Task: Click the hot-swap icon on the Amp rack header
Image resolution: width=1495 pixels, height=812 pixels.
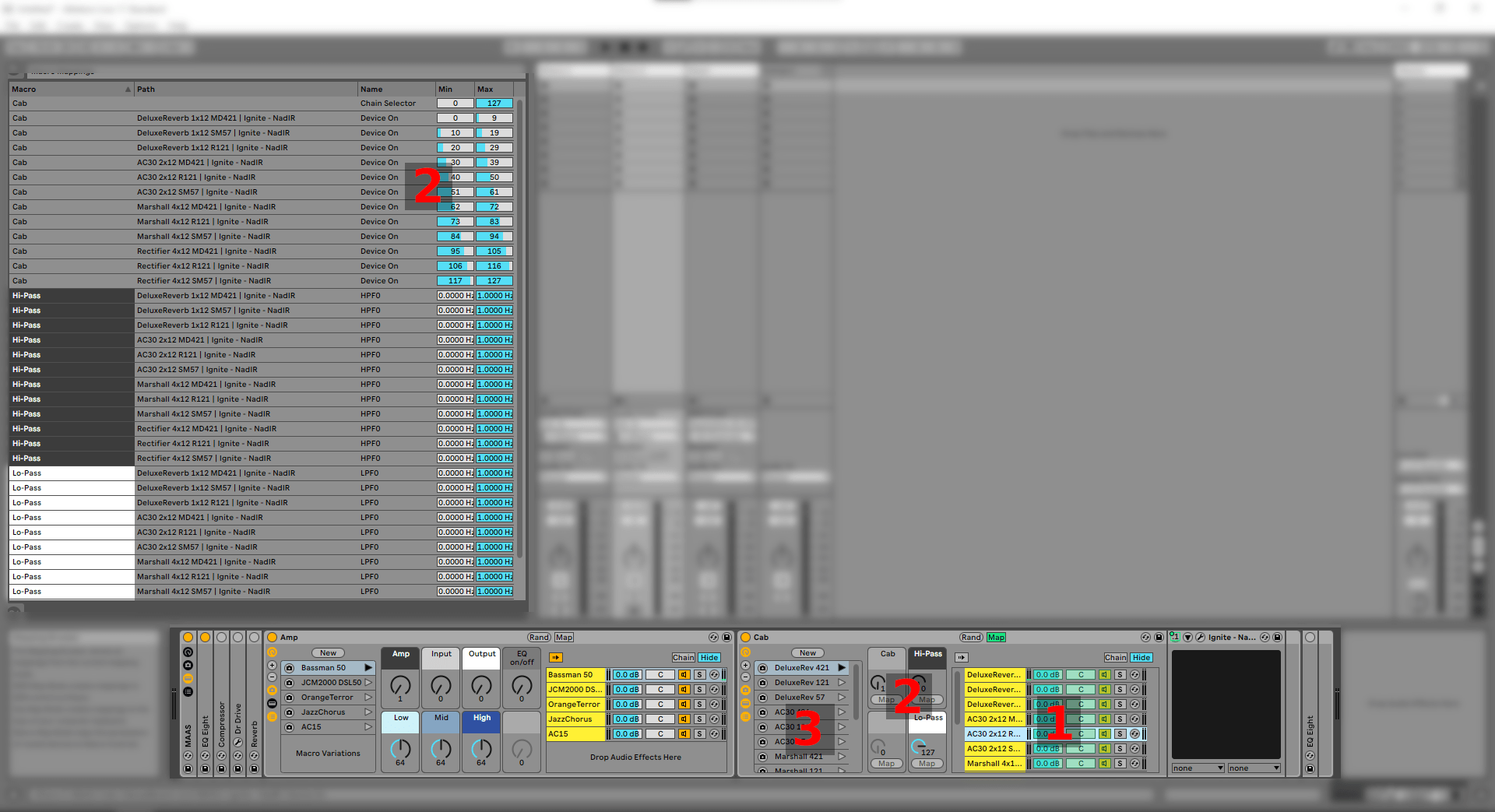Action: click(713, 637)
